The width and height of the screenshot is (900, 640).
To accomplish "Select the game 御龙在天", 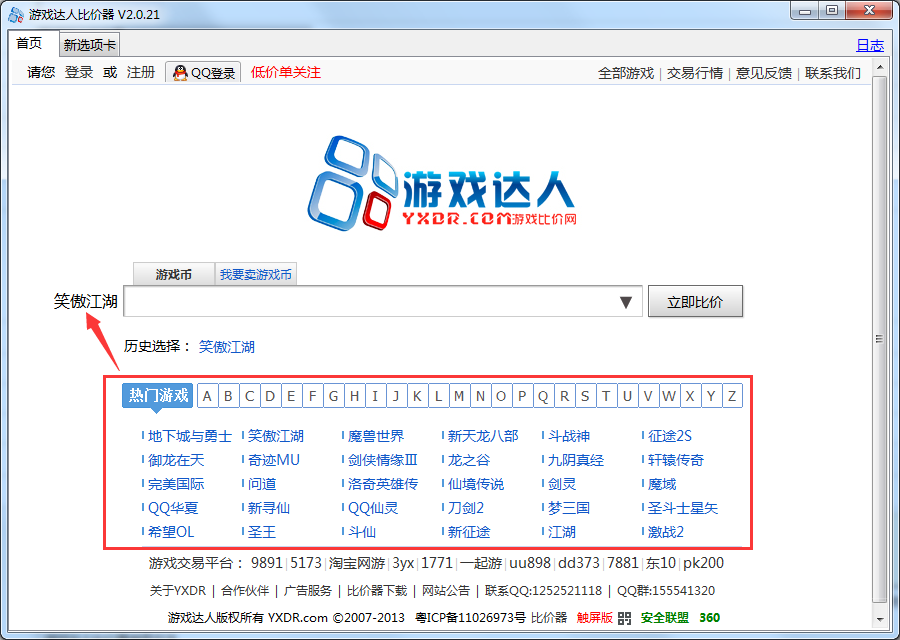I will pos(176,460).
